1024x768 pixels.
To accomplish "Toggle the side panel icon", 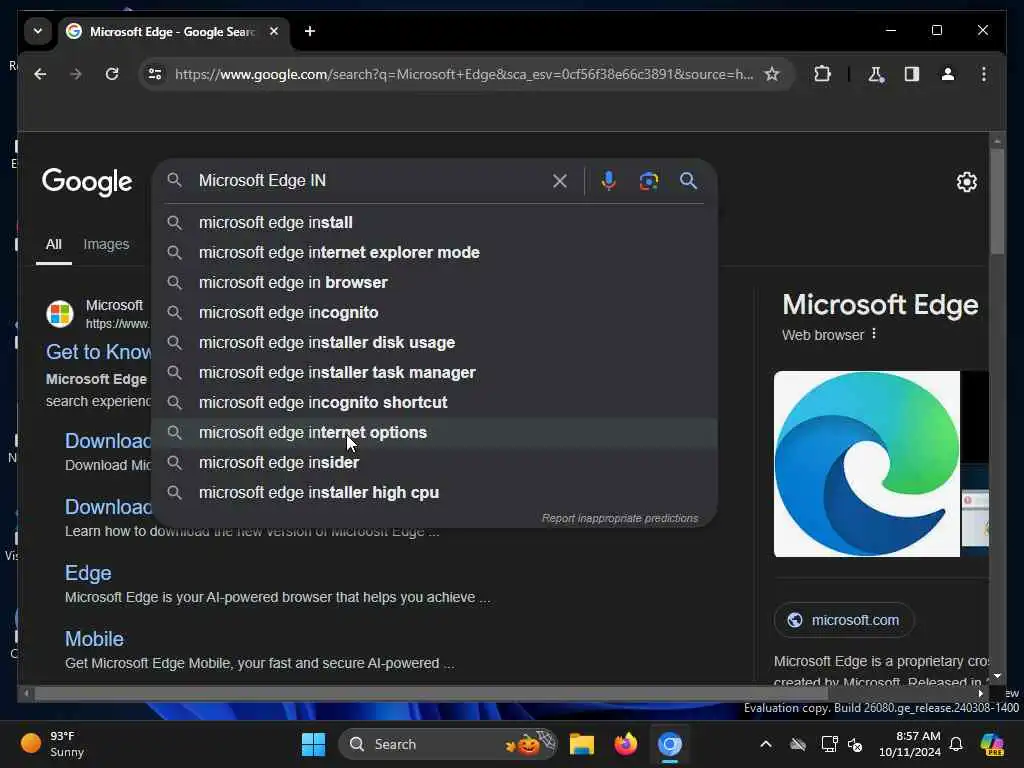I will 912,74.
